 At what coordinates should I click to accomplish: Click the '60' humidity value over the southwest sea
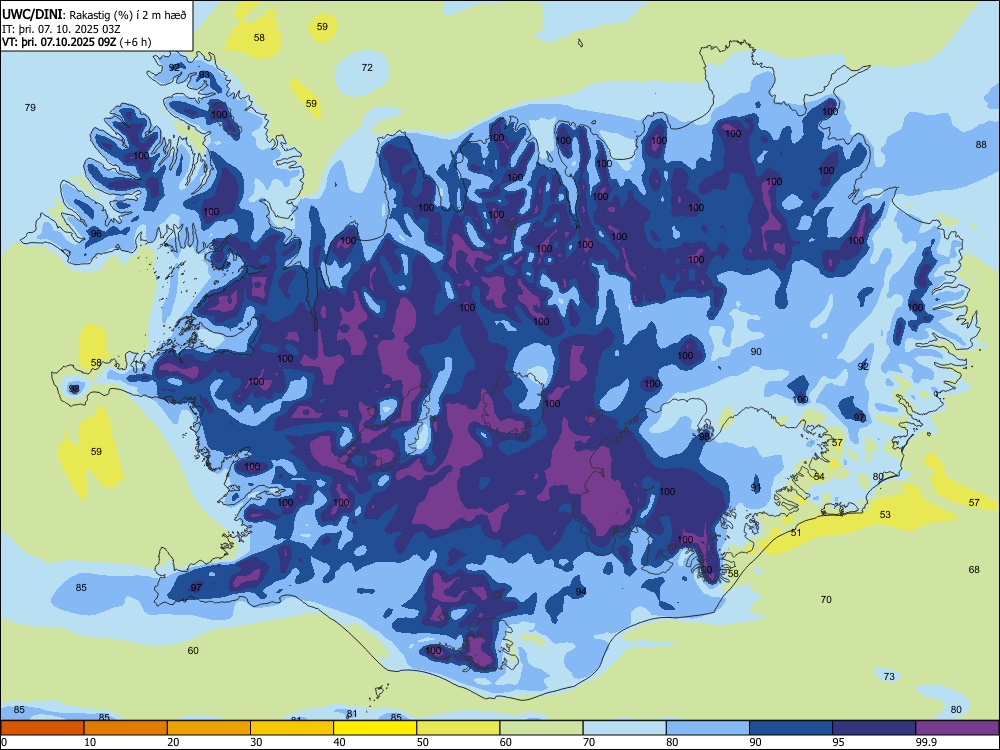(193, 651)
